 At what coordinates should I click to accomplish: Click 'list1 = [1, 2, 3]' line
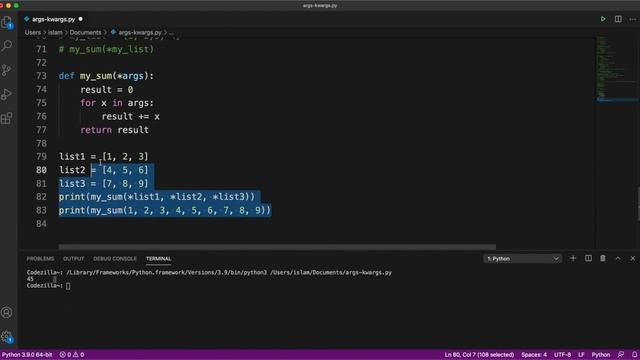pyautogui.click(x=104, y=157)
